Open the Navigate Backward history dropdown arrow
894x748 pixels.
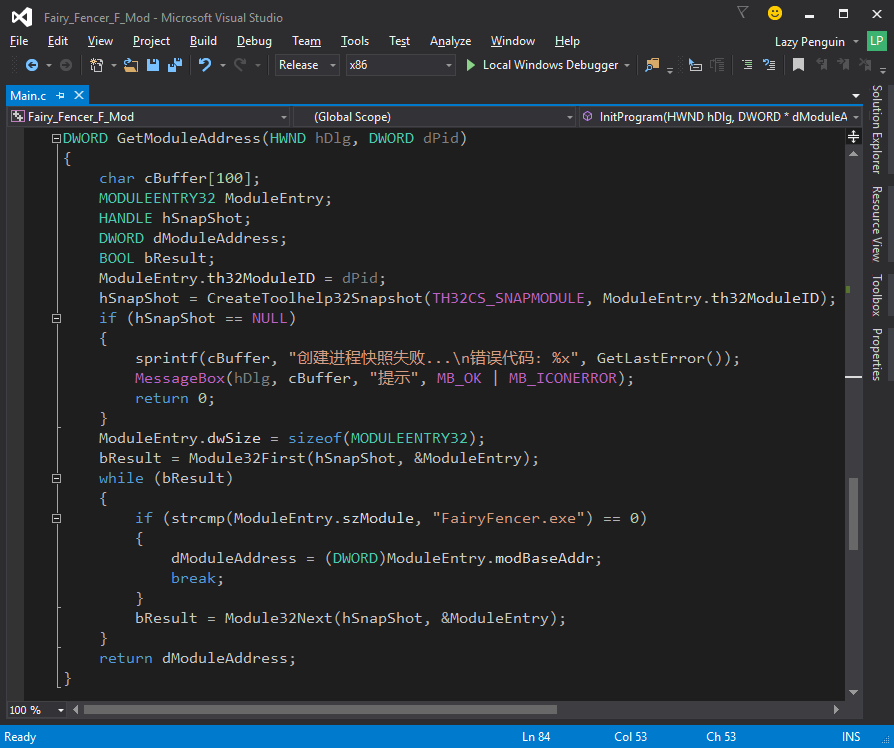(x=48, y=66)
